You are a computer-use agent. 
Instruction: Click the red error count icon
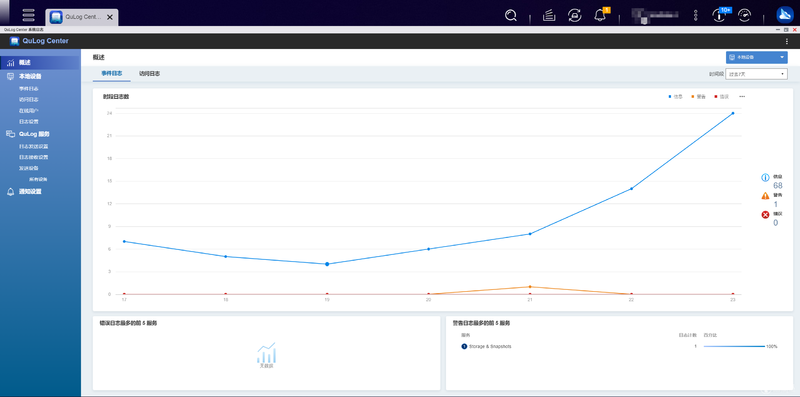point(765,215)
